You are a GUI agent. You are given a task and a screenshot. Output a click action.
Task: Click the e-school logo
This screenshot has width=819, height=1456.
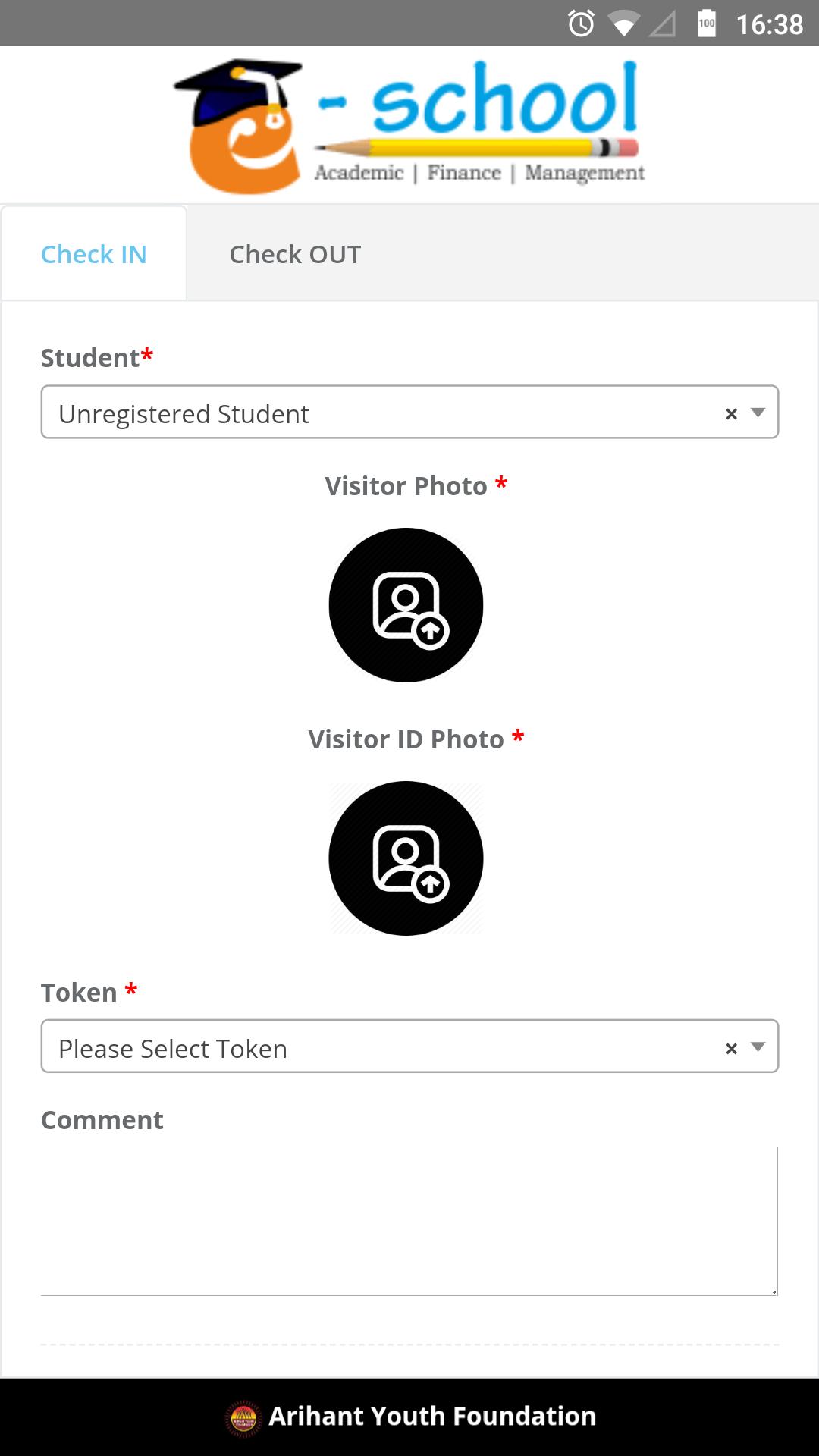[x=409, y=125]
